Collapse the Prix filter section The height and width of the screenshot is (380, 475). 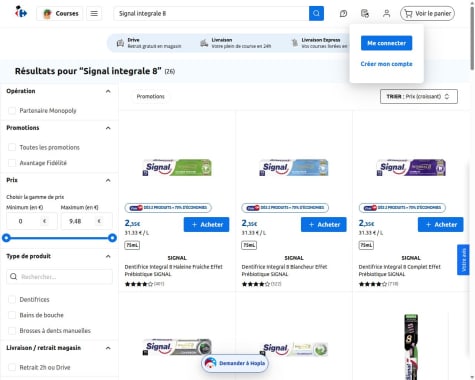108,180
